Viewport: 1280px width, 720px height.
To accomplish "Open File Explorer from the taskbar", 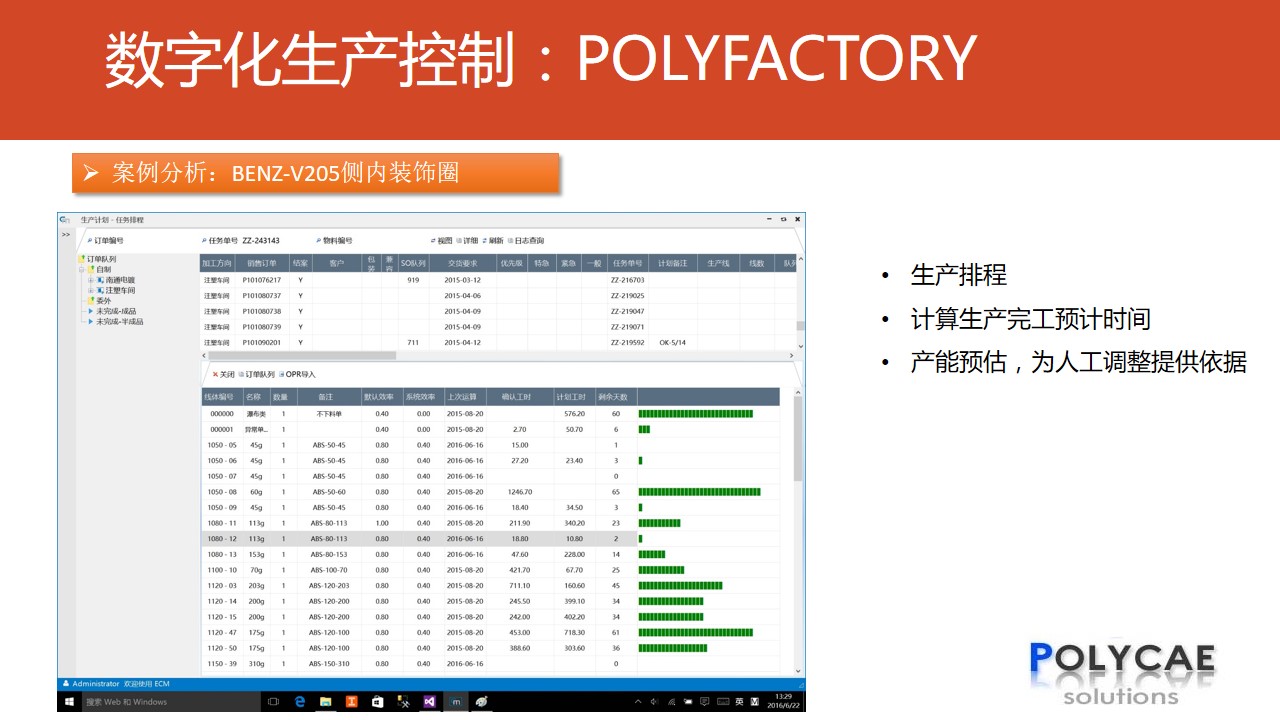I will 326,702.
